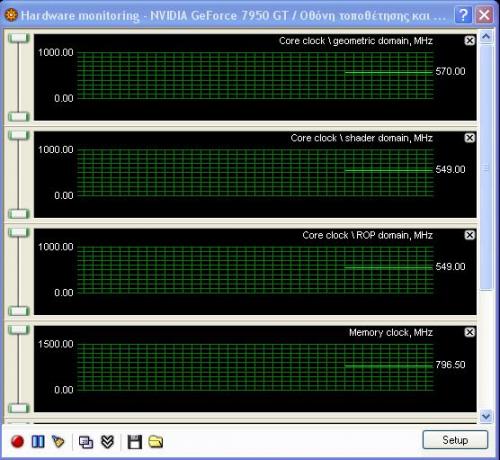Close the Core clock shader domain graph
Screen dimensions: 500x460
(x=470, y=138)
